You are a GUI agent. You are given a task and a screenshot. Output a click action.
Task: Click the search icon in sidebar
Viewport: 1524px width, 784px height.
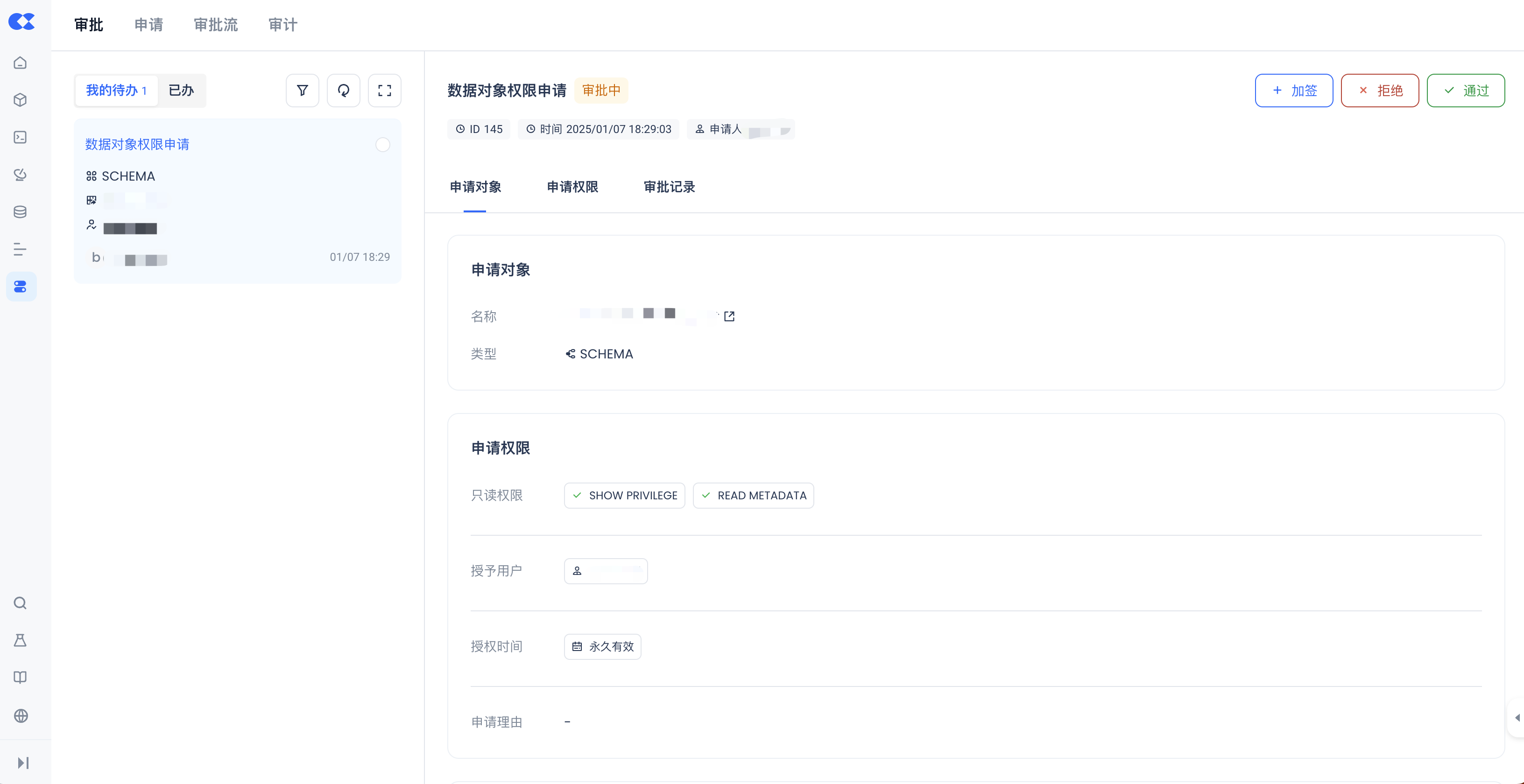(21, 603)
